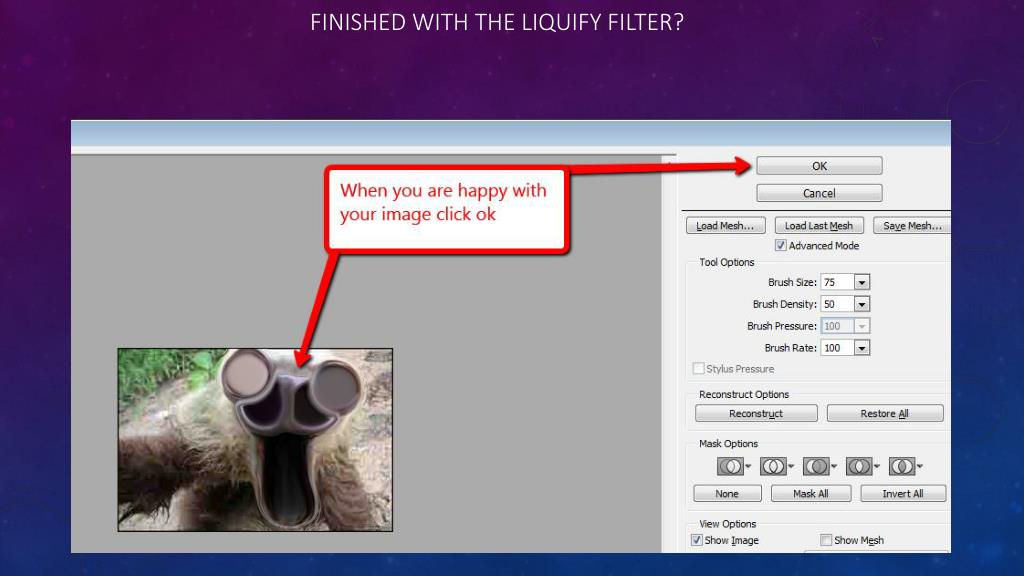The image size is (1024, 576).
Task: Open the Brush Size dropdown arrow
Action: 862,282
